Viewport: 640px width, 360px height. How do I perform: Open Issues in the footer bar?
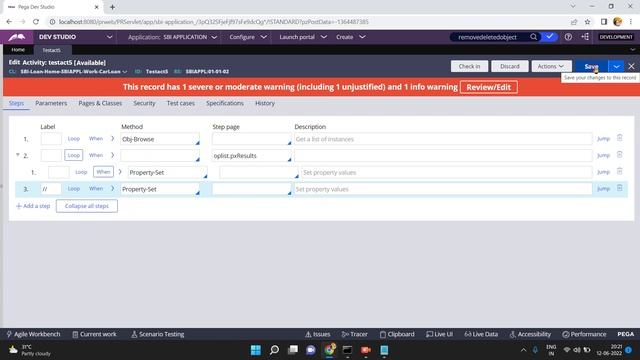tap(318, 334)
